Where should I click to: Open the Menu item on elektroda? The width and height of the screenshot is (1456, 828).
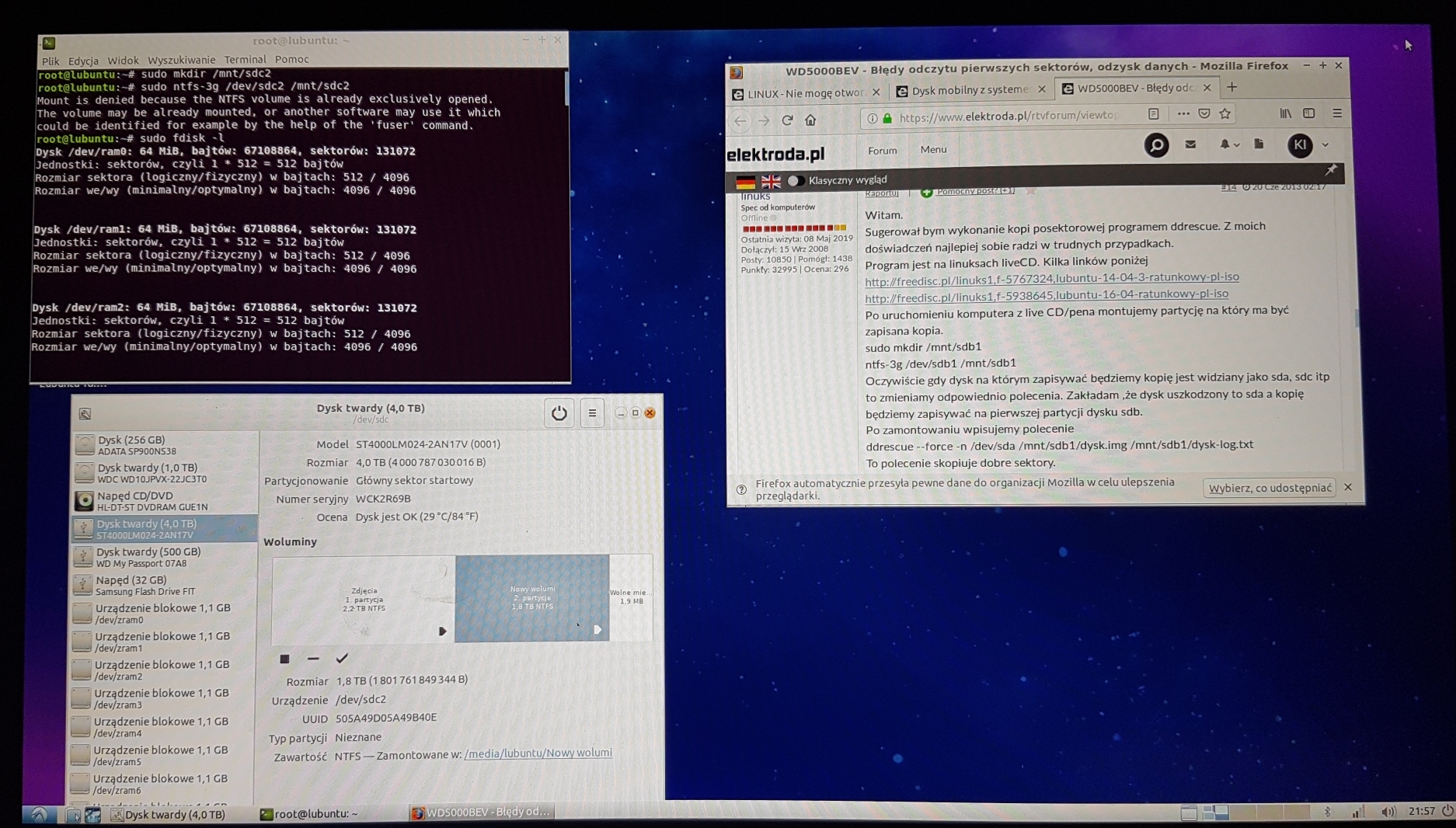pyautogui.click(x=933, y=150)
